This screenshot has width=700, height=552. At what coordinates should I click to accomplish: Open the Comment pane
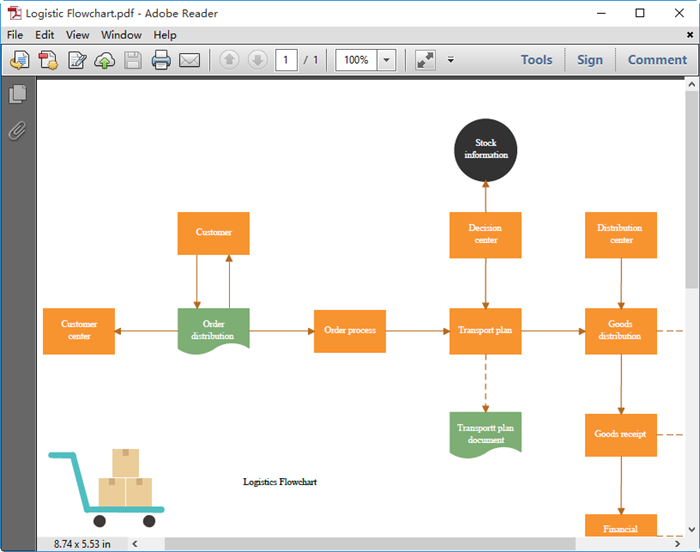point(657,60)
